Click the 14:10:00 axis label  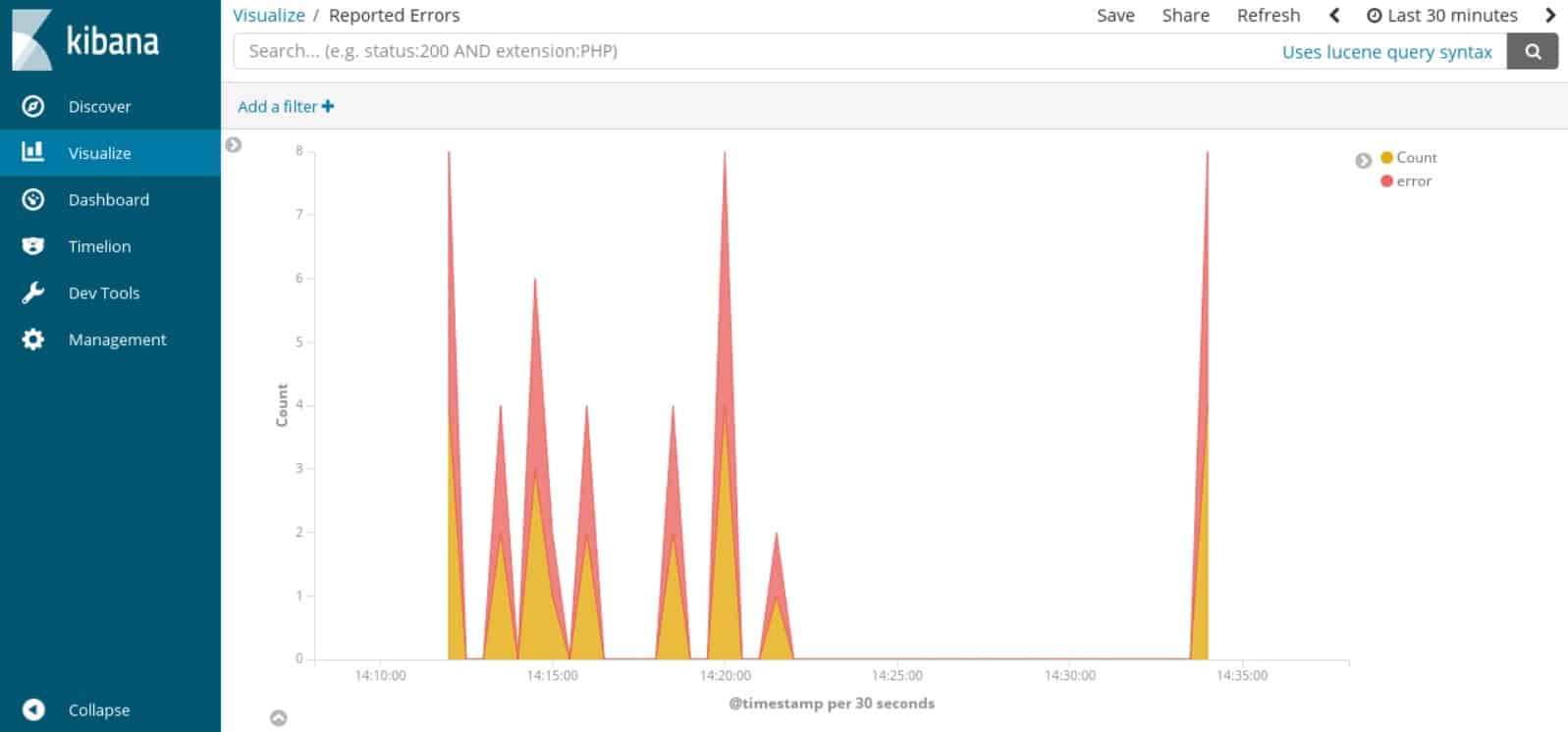(380, 675)
